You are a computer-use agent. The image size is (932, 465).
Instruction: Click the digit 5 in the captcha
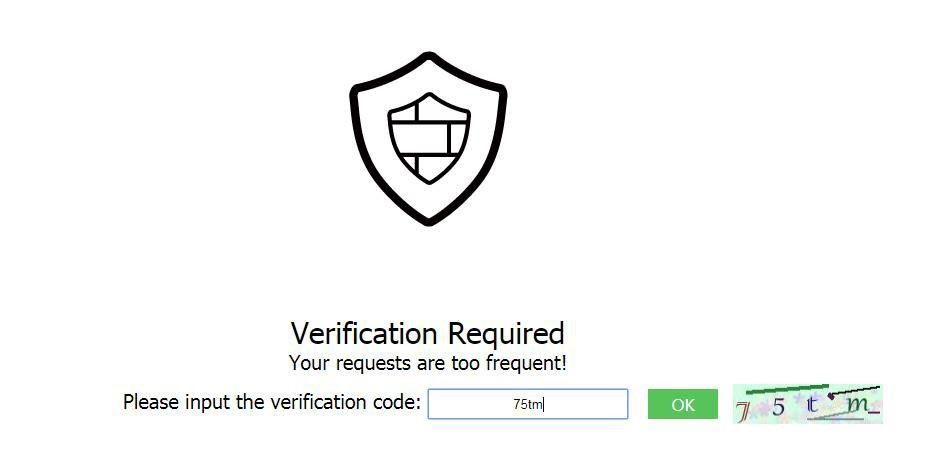click(778, 407)
